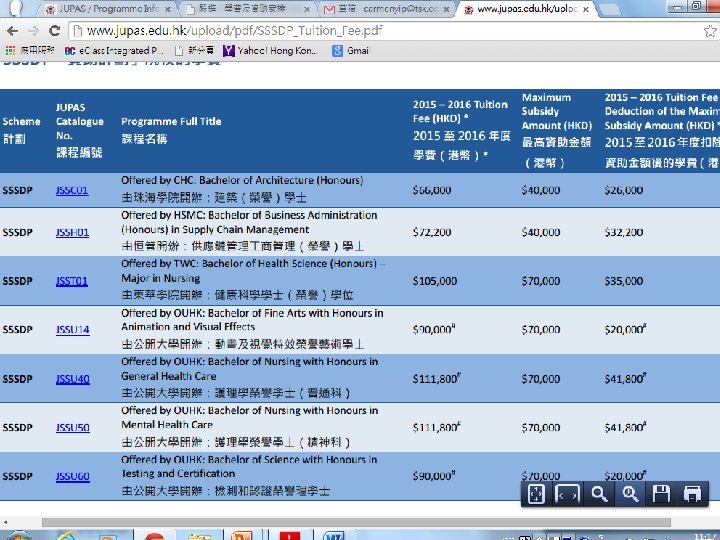Viewport: 720px width, 540px height.
Task: Click the $105,000 tuition fee cell
Action: (x=435, y=281)
